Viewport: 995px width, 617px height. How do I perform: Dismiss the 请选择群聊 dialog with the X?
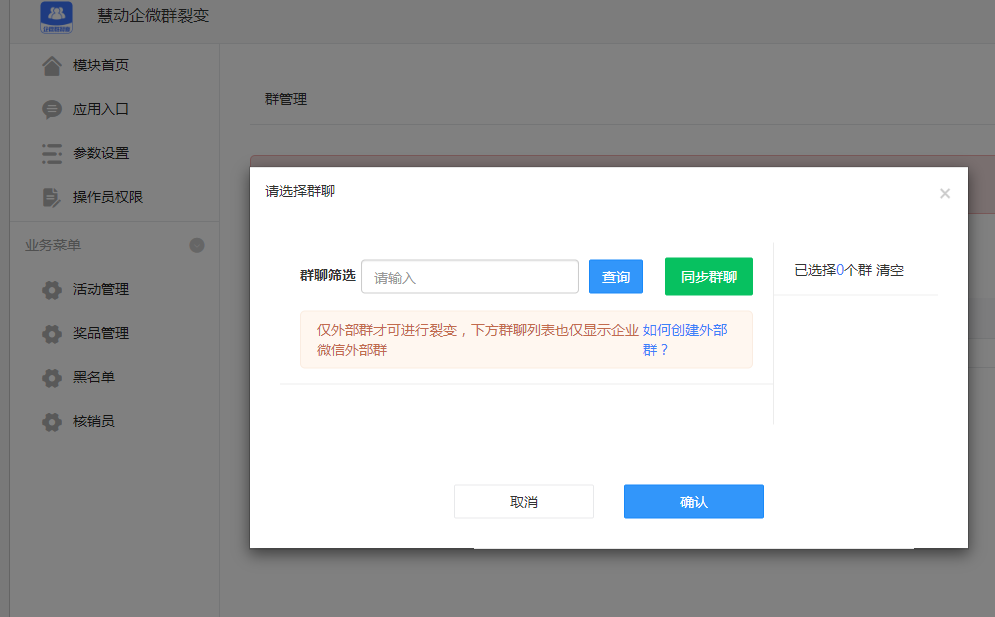pyautogui.click(x=944, y=193)
